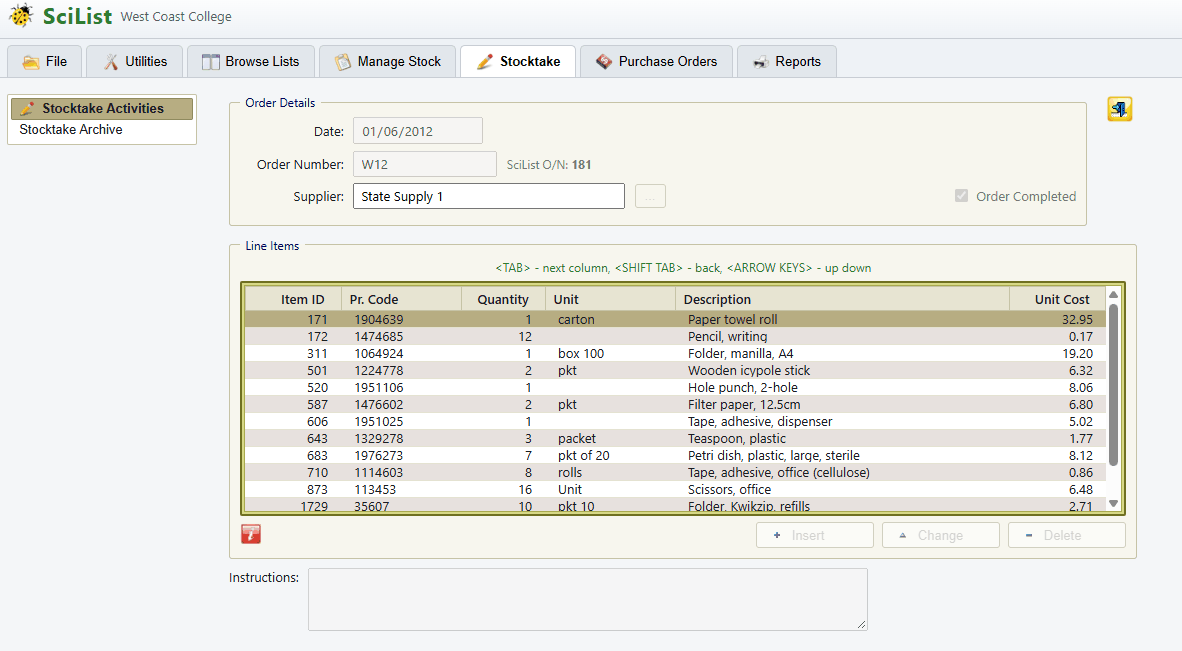The width and height of the screenshot is (1182, 651).
Task: Click the line items scroll down arrow
Action: click(1113, 503)
